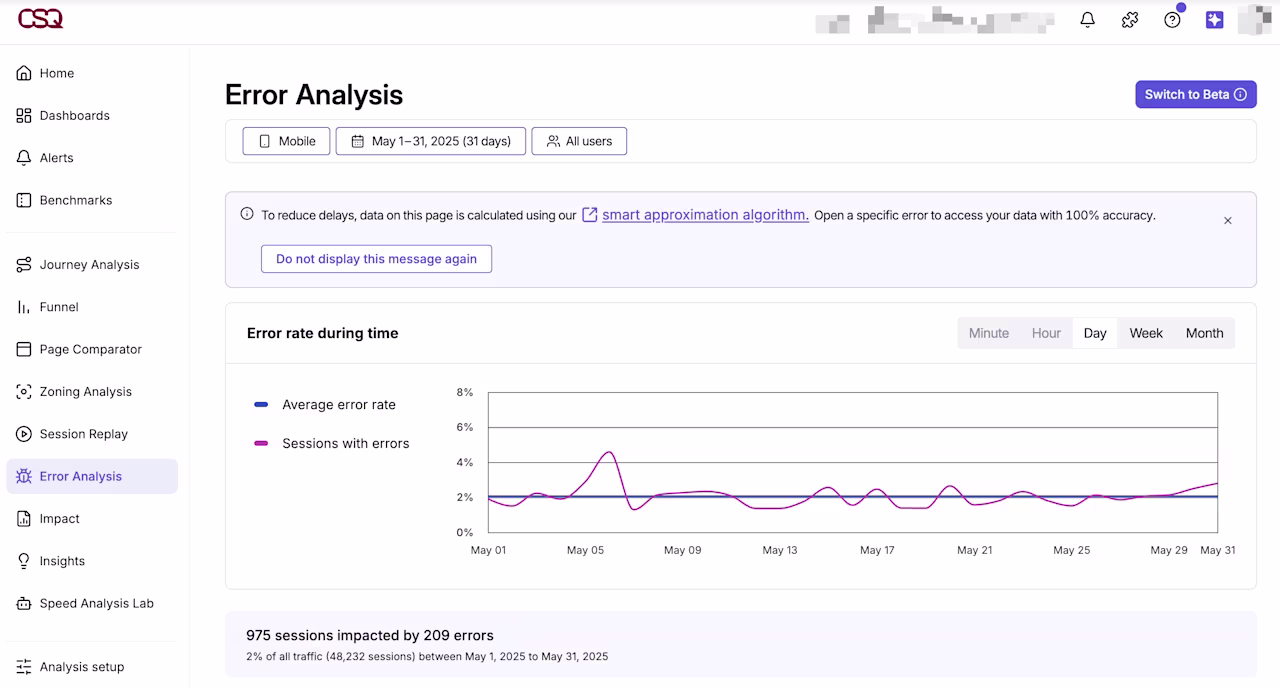
Task: Click the Error rate during time heading
Action: (x=323, y=333)
